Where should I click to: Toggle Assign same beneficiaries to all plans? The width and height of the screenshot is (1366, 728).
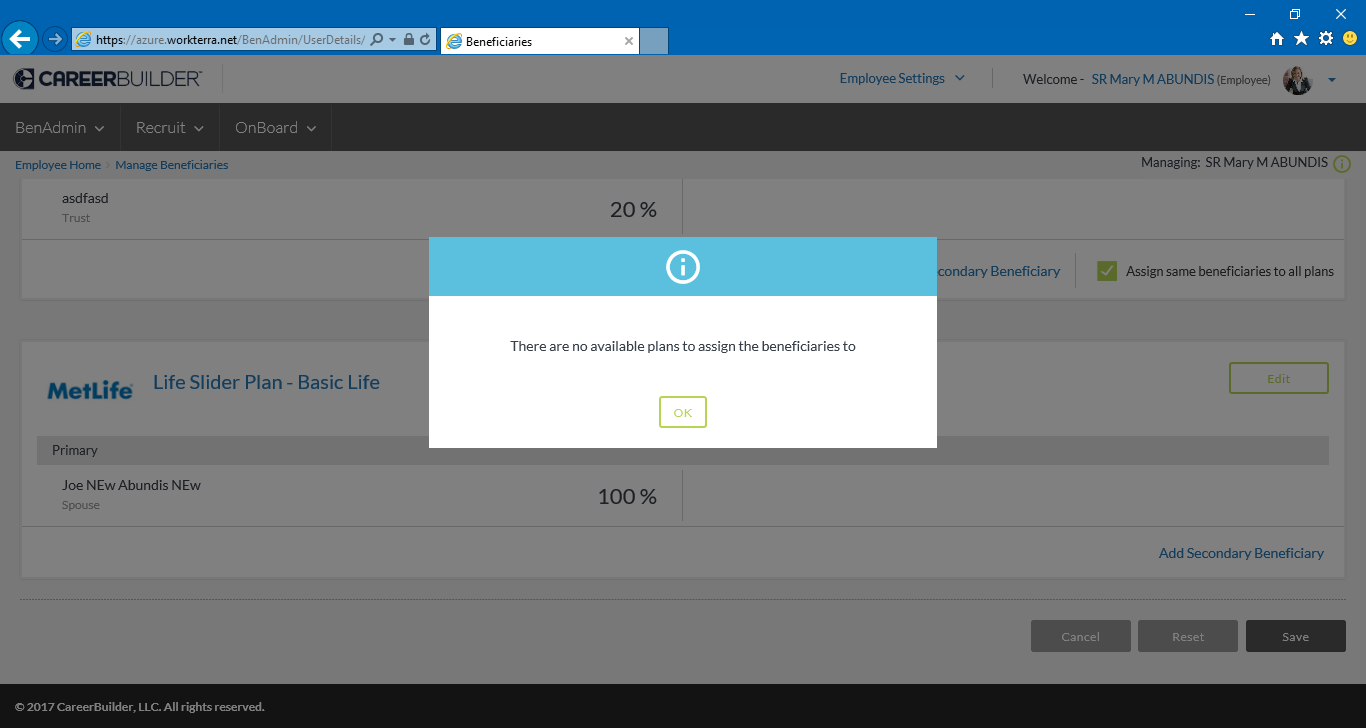click(x=1106, y=271)
